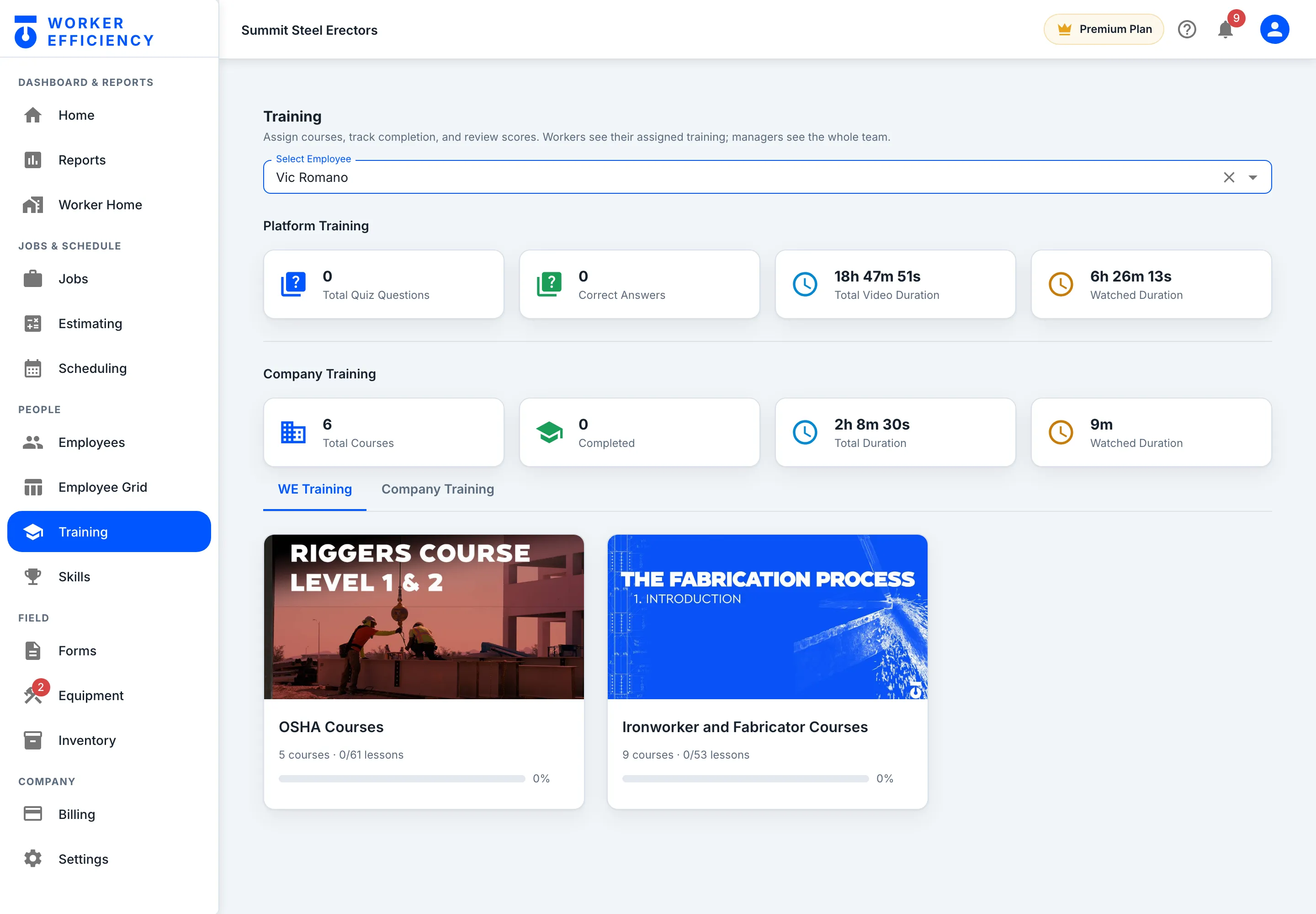Click the Total Video Duration card
1316x914 pixels.
(x=896, y=284)
